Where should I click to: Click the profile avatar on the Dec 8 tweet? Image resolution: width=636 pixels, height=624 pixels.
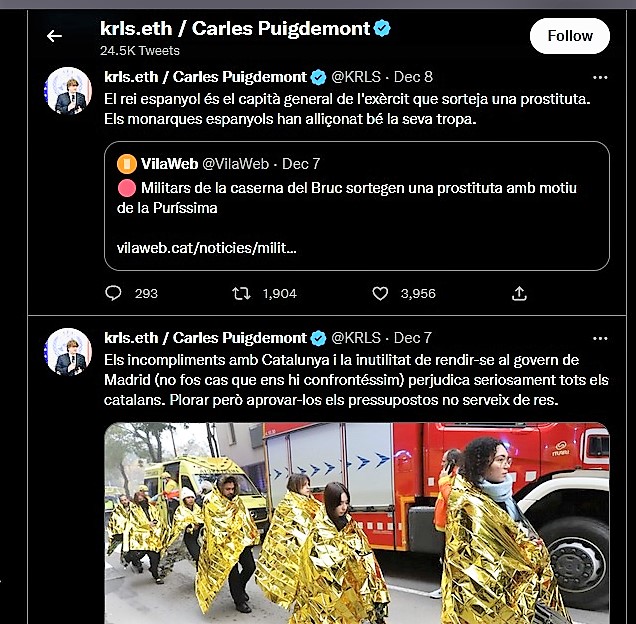[68, 91]
